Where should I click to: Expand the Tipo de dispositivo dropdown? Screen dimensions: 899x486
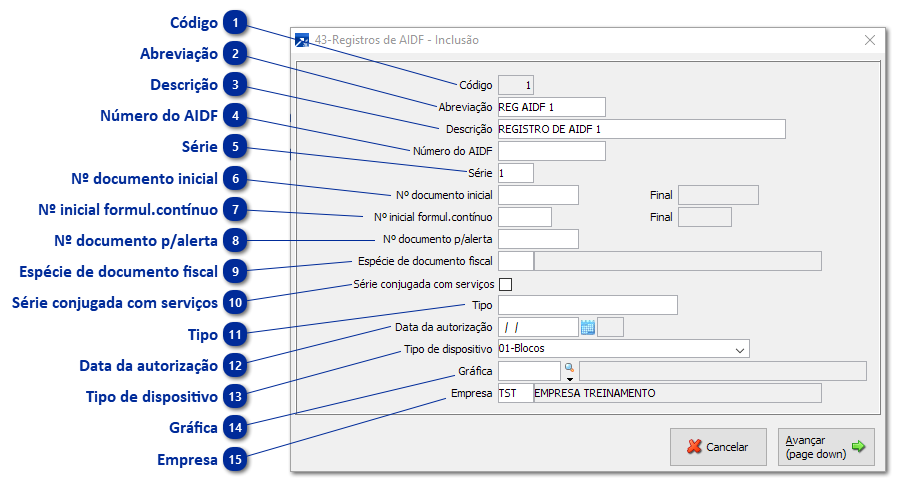pos(740,349)
